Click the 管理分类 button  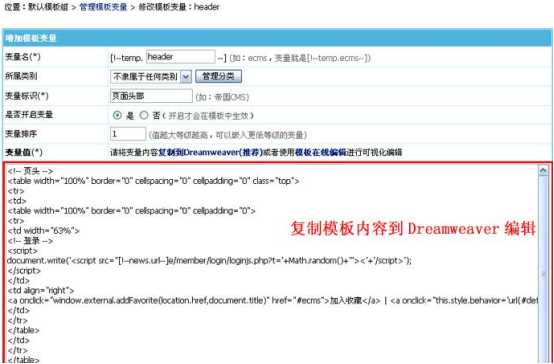click(218, 76)
